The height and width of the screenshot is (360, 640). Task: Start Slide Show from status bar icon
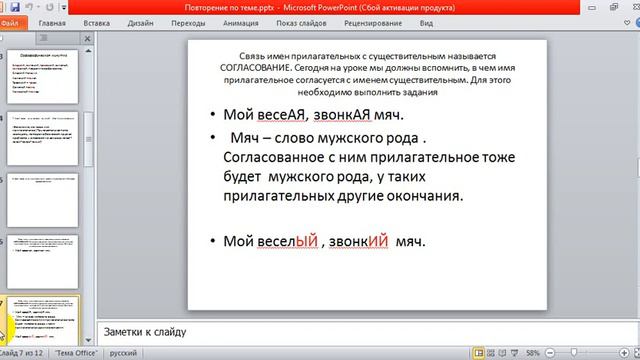point(514,353)
